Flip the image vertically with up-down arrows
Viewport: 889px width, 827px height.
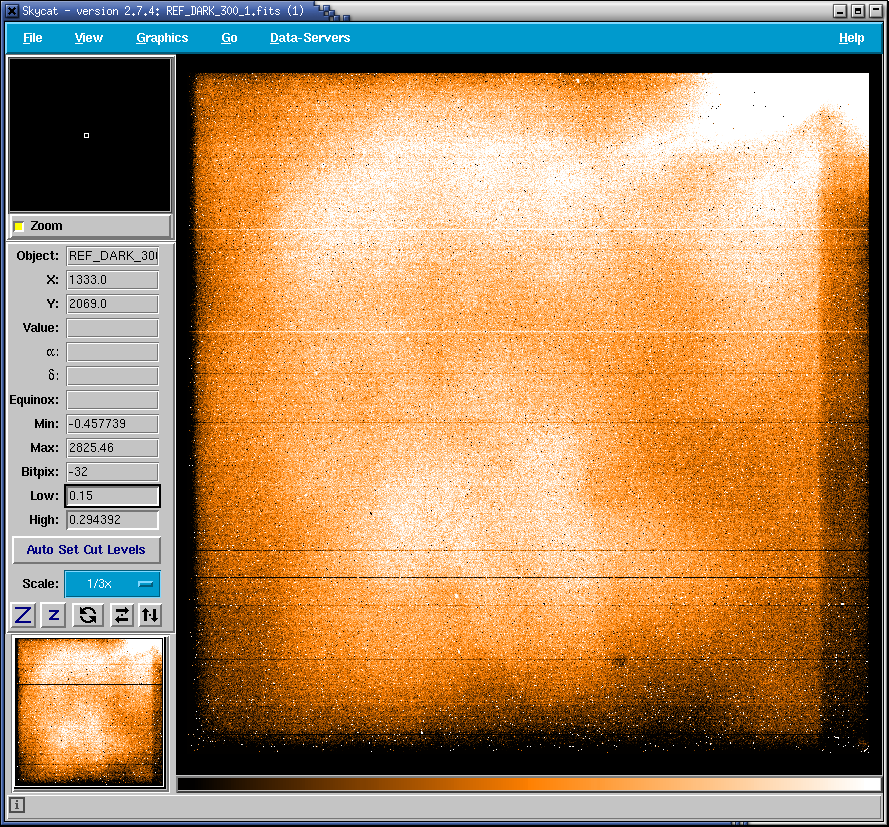pos(150,615)
